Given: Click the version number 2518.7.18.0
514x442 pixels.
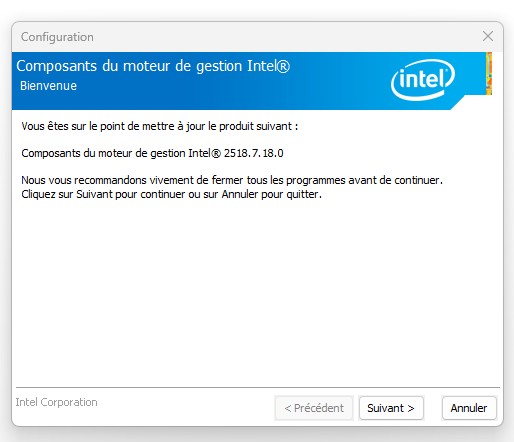Looking at the screenshot, I should 253,153.
